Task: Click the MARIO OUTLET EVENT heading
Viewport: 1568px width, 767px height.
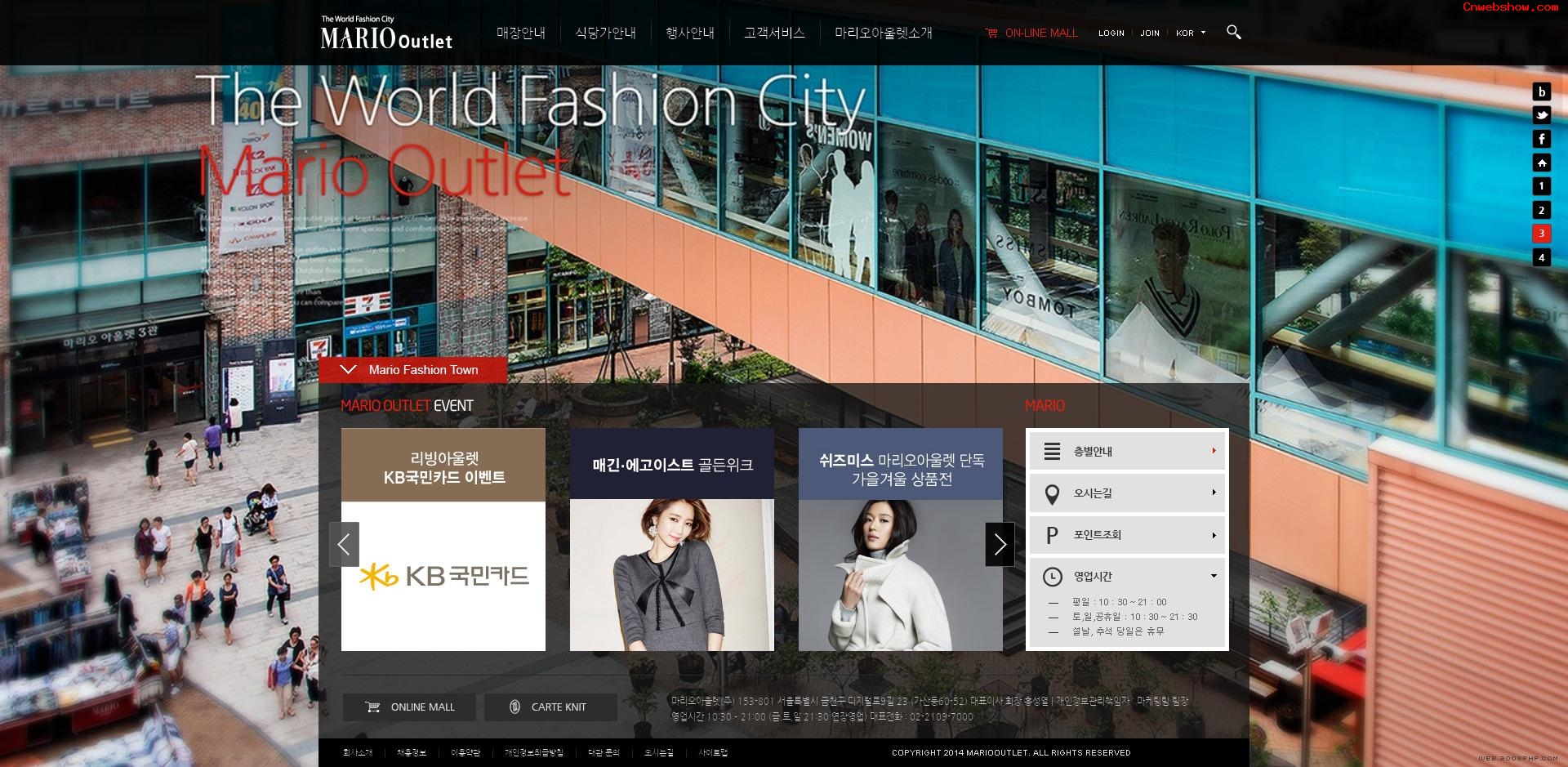Action: pos(407,406)
